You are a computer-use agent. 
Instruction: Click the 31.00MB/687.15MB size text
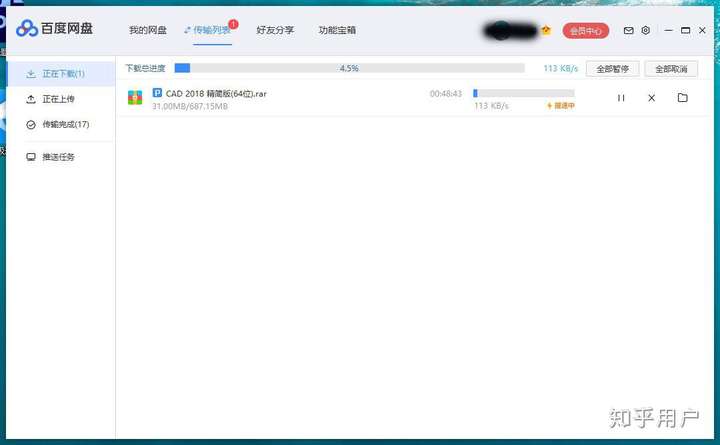tap(190, 106)
